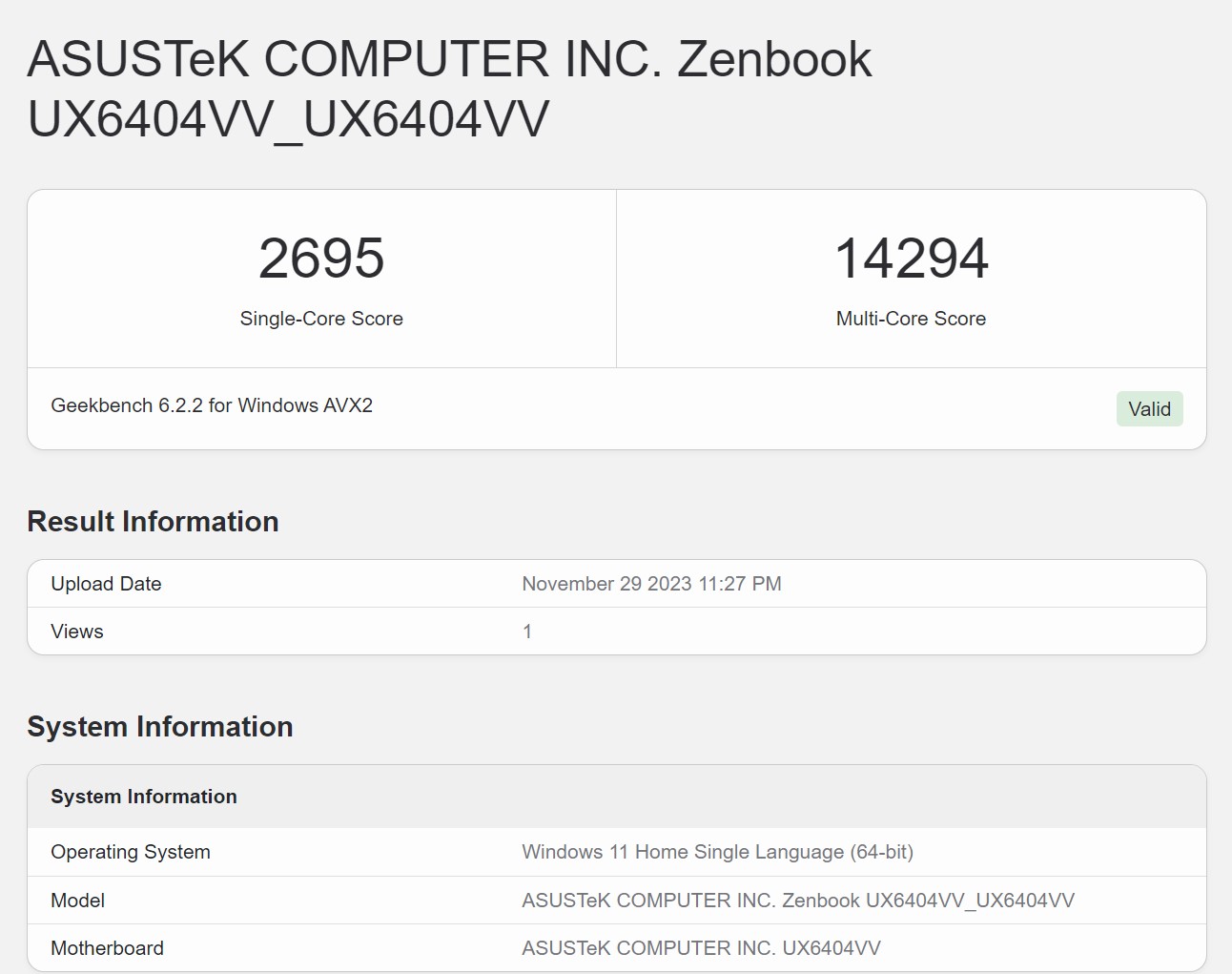This screenshot has height=974, width=1232.
Task: Select the Single-Core Score label
Action: [x=321, y=319]
